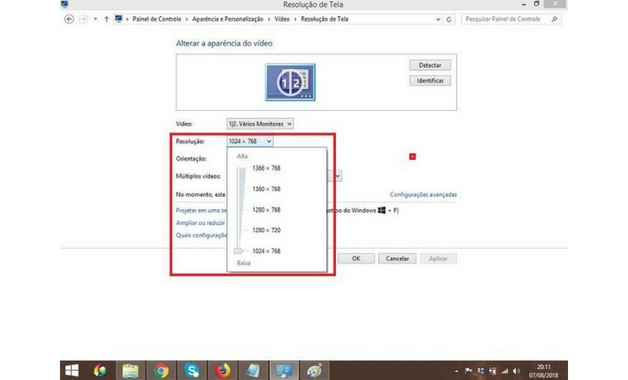Open the clock showing 20:11
Image resolution: width=628 pixels, height=380 pixels.
pyautogui.click(x=543, y=371)
